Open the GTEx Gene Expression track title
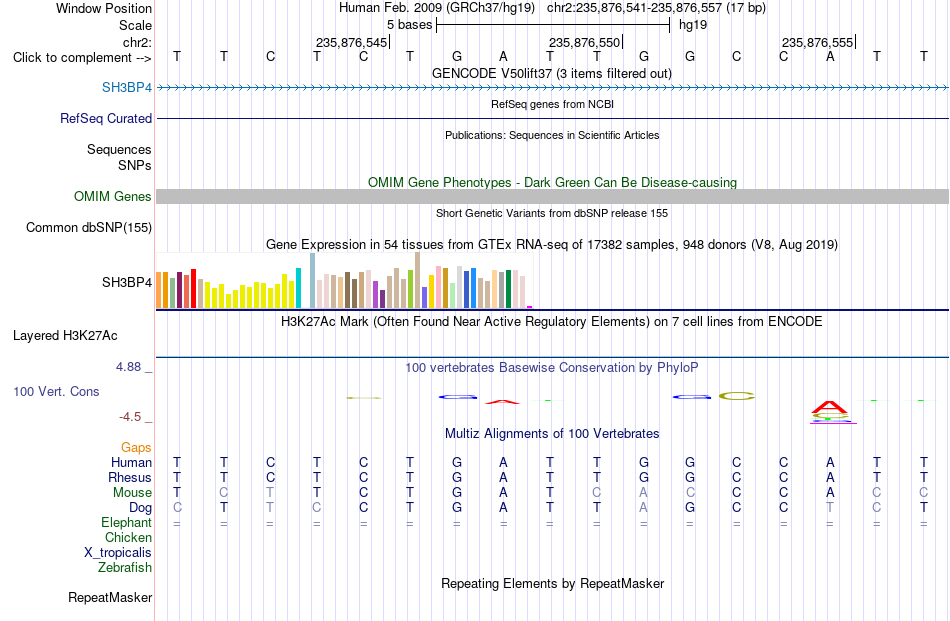This screenshot has width=950, height=621. click(x=552, y=245)
